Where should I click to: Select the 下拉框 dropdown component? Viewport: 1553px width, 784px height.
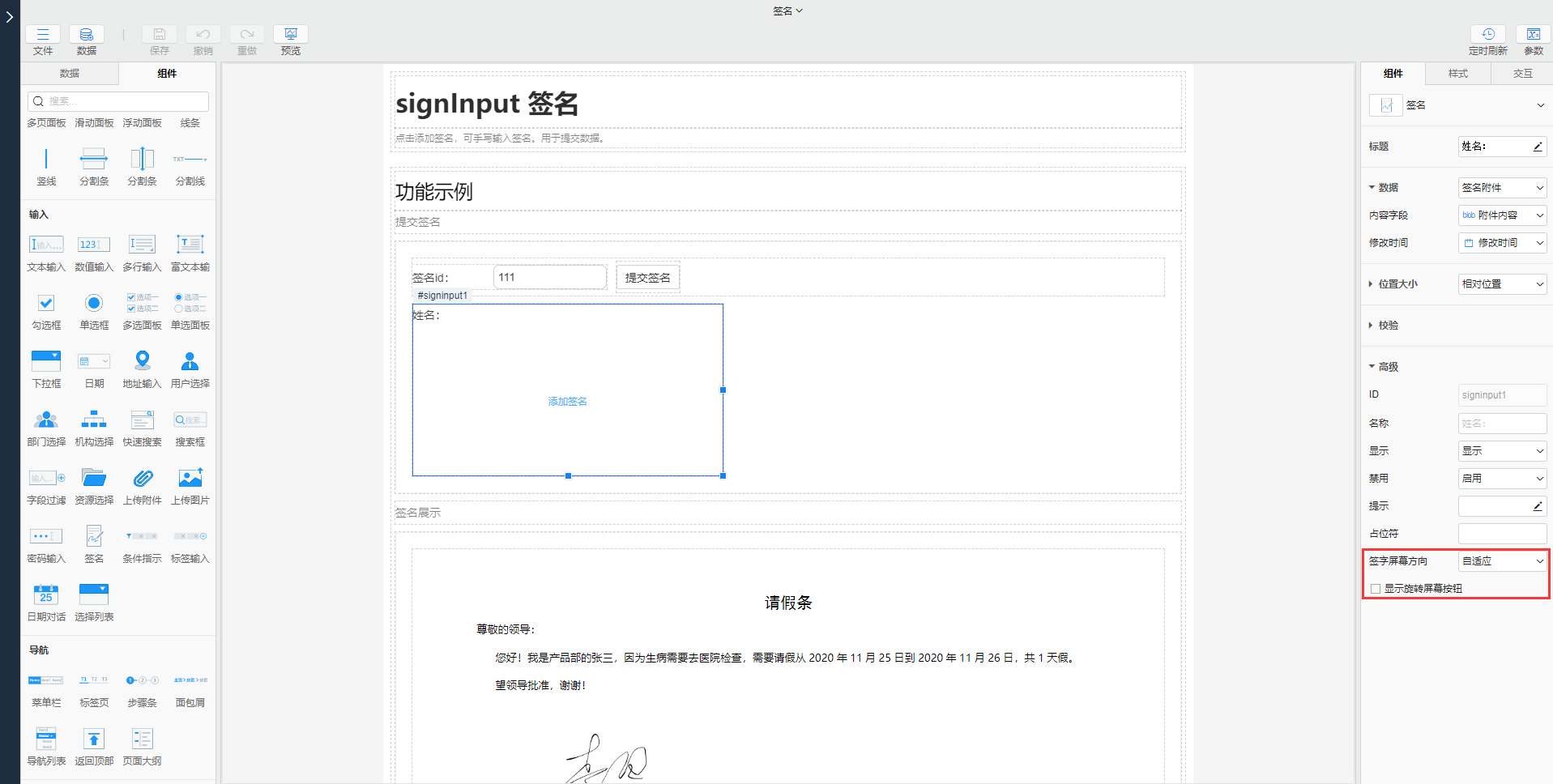coord(46,369)
